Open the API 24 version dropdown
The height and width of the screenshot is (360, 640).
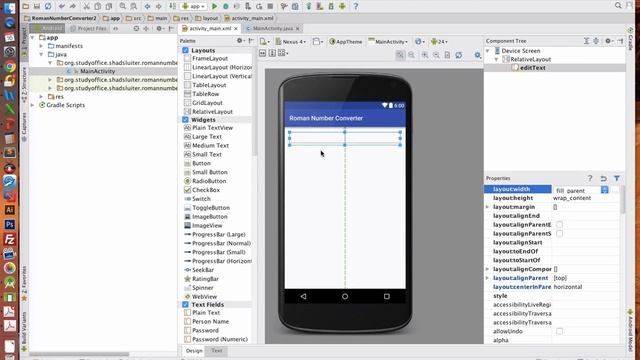click(x=439, y=42)
